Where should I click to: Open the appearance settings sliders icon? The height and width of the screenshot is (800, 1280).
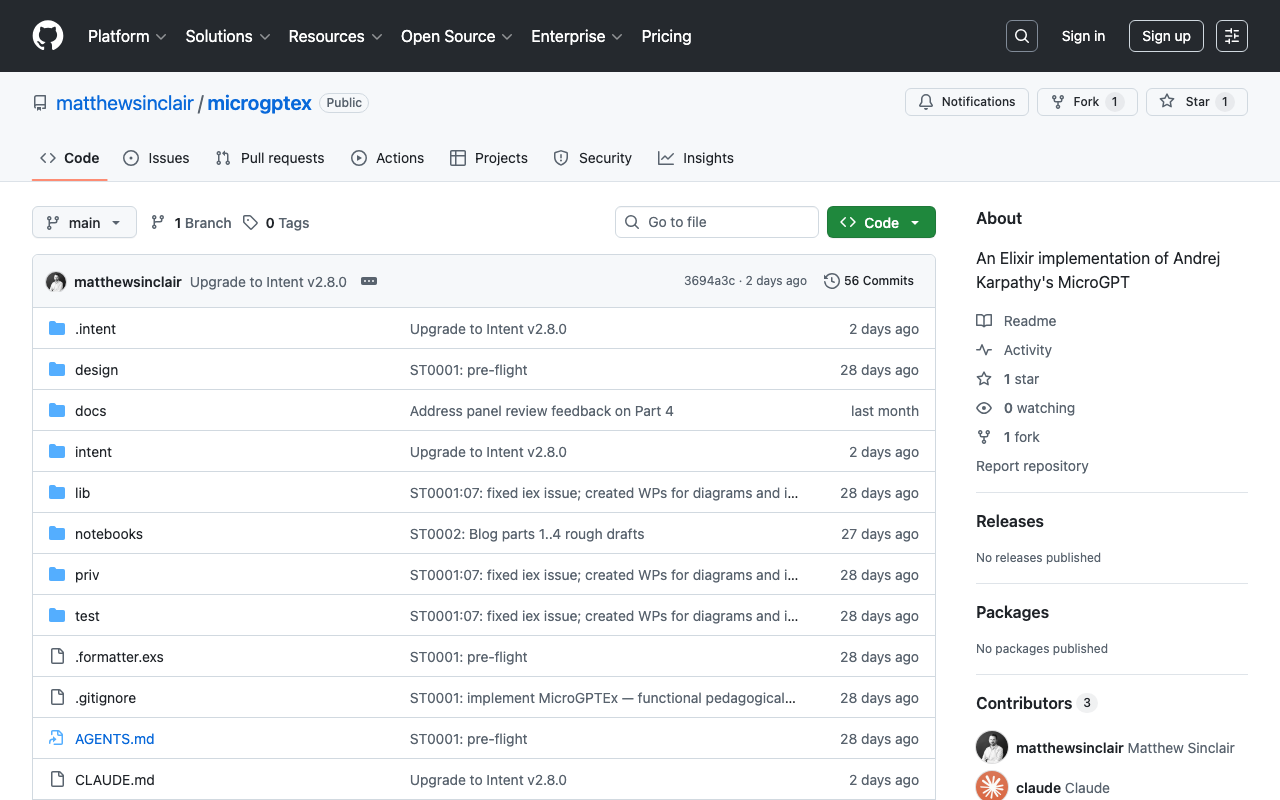click(x=1231, y=36)
